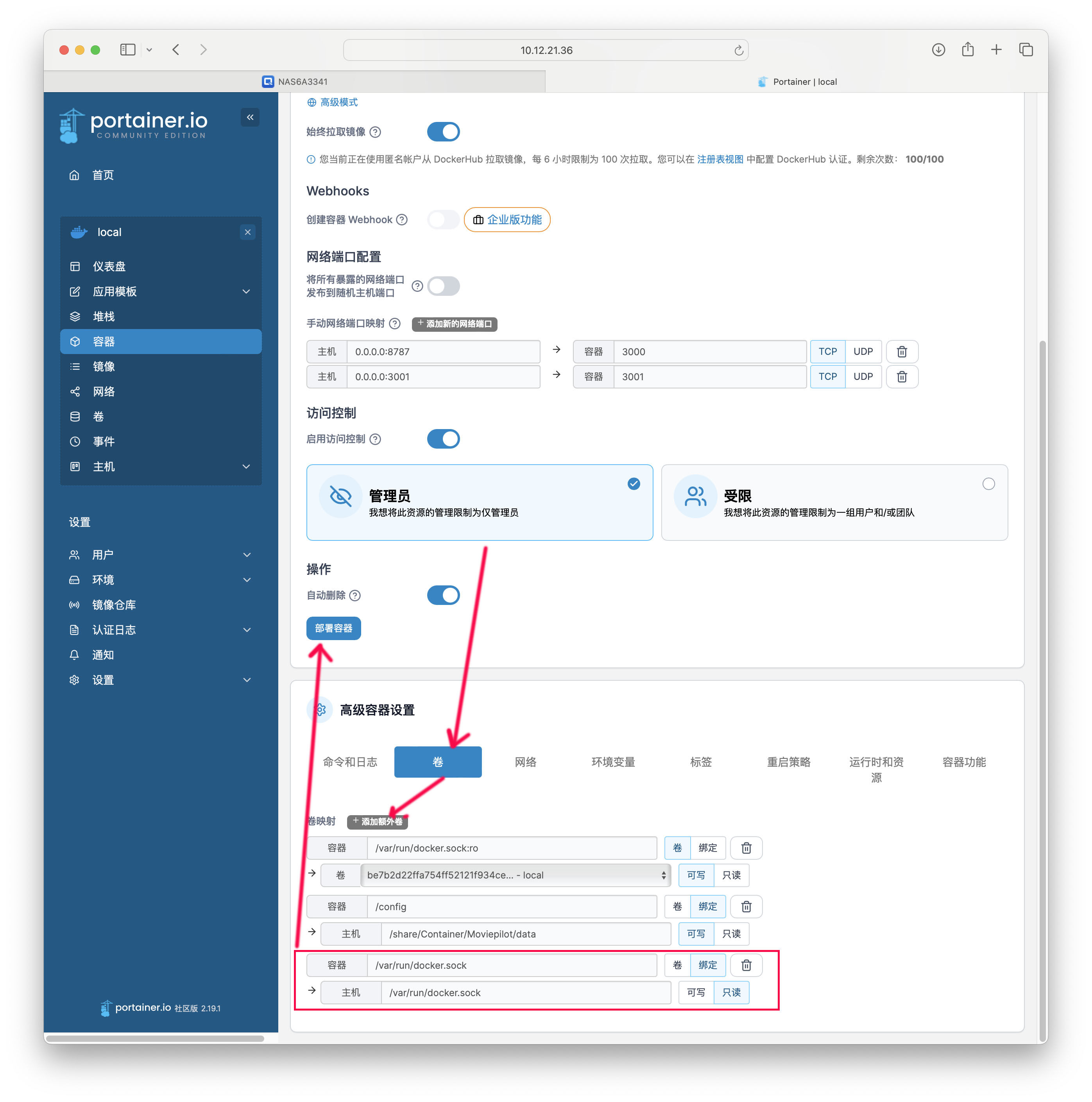This screenshot has width=1092, height=1102.
Task: Edit host port field 0.0.0.0:8787
Action: click(x=443, y=352)
